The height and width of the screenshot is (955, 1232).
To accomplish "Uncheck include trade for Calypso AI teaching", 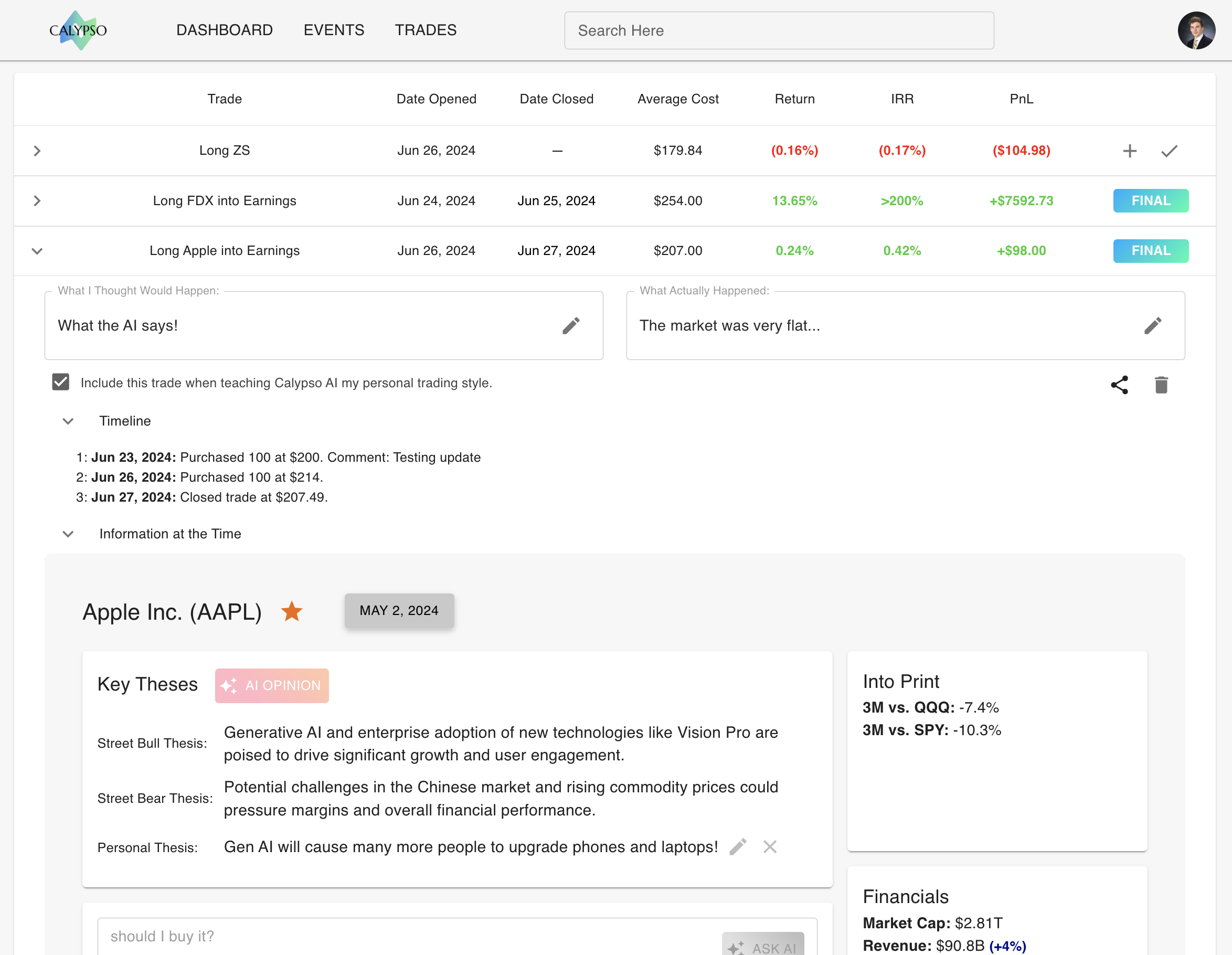I will pos(60,383).
